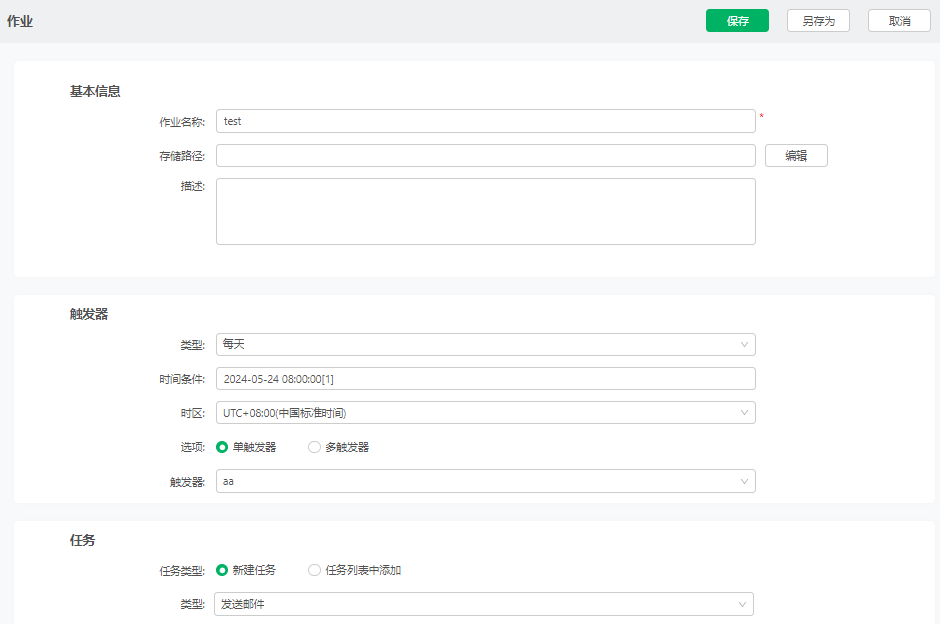Click the 编辑 button beside 存储路径
The width and height of the screenshot is (940, 624).
[x=796, y=156]
